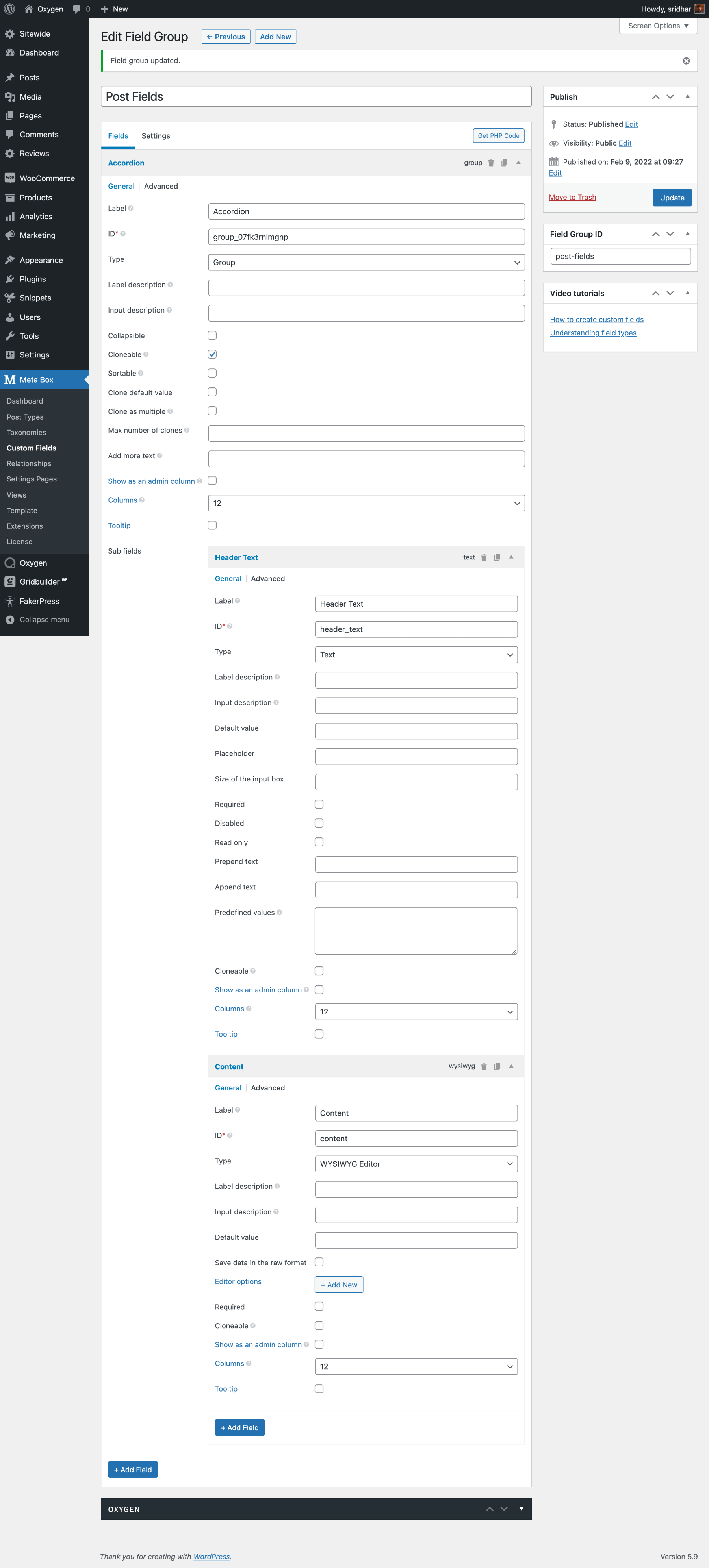Click the help icon next to Max number of clones

187,430
